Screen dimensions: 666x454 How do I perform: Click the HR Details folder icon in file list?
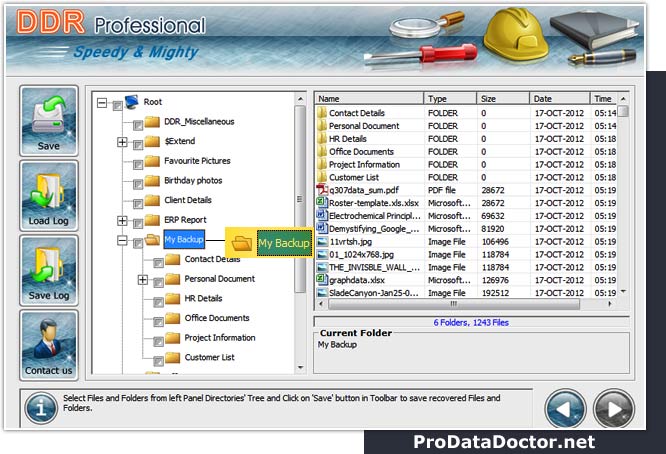tap(322, 138)
